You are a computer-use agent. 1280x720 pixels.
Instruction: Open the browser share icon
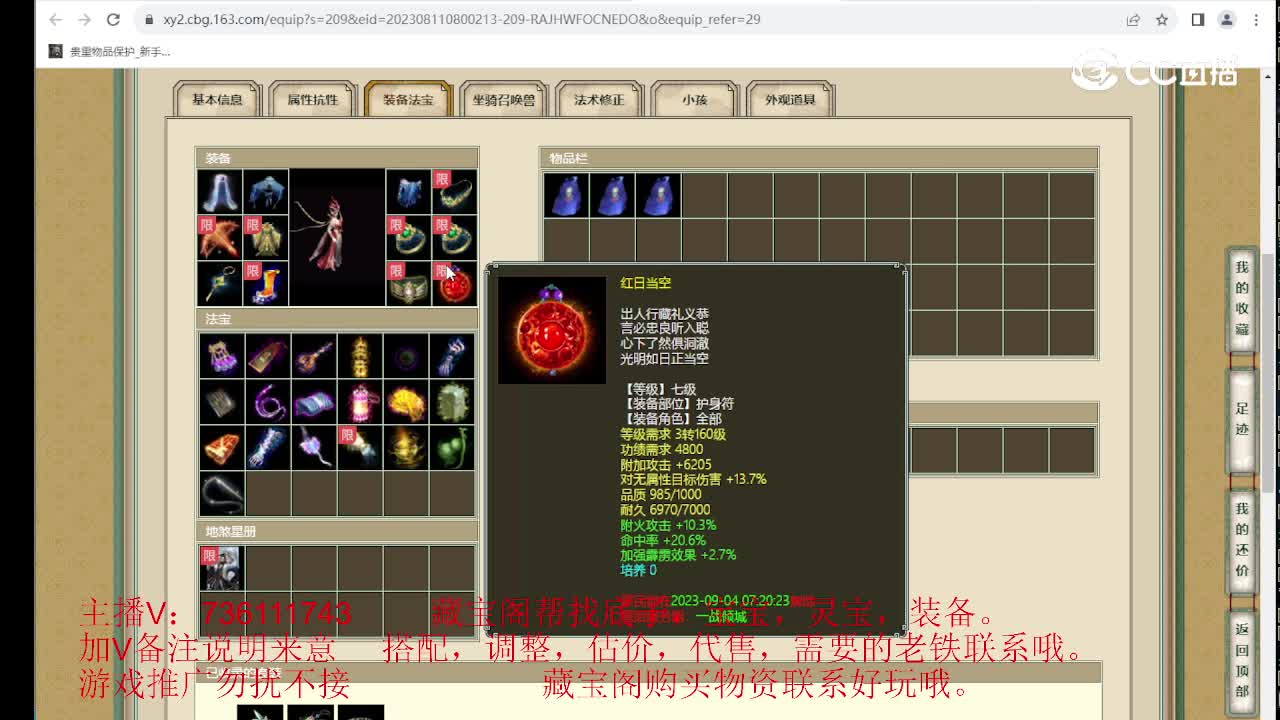[1133, 19]
